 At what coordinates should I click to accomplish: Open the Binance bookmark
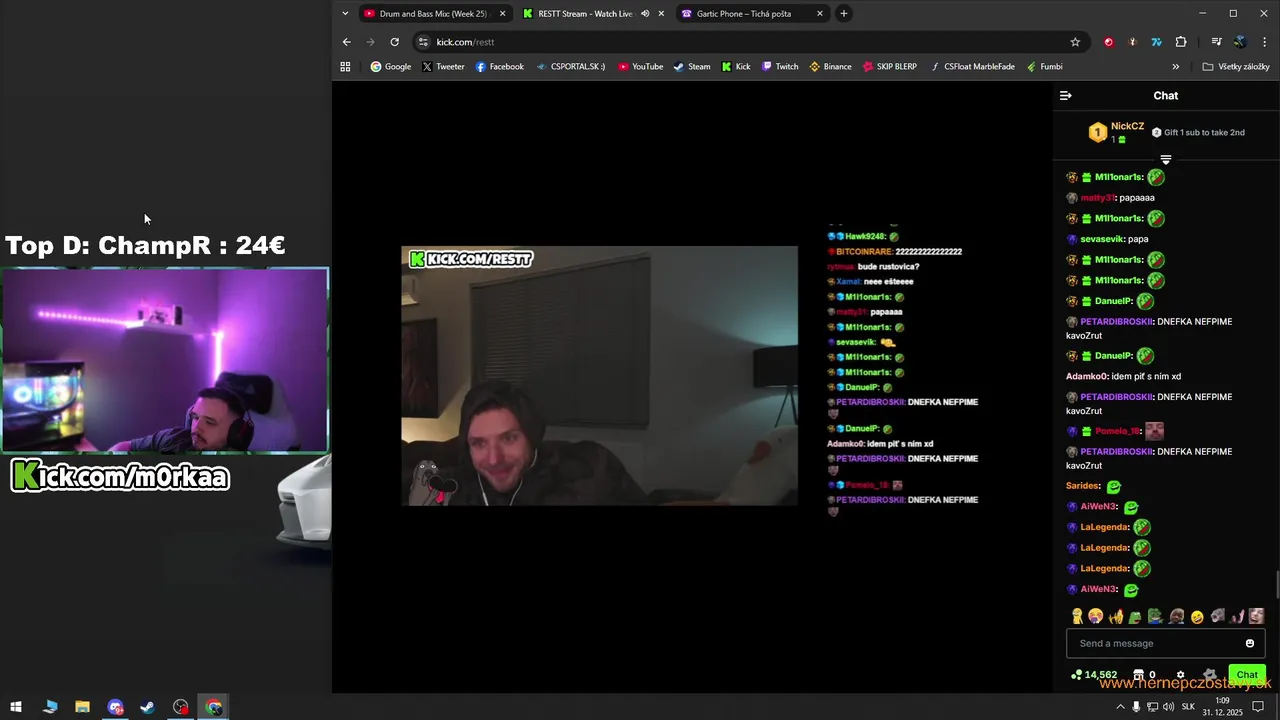pyautogui.click(x=830, y=67)
